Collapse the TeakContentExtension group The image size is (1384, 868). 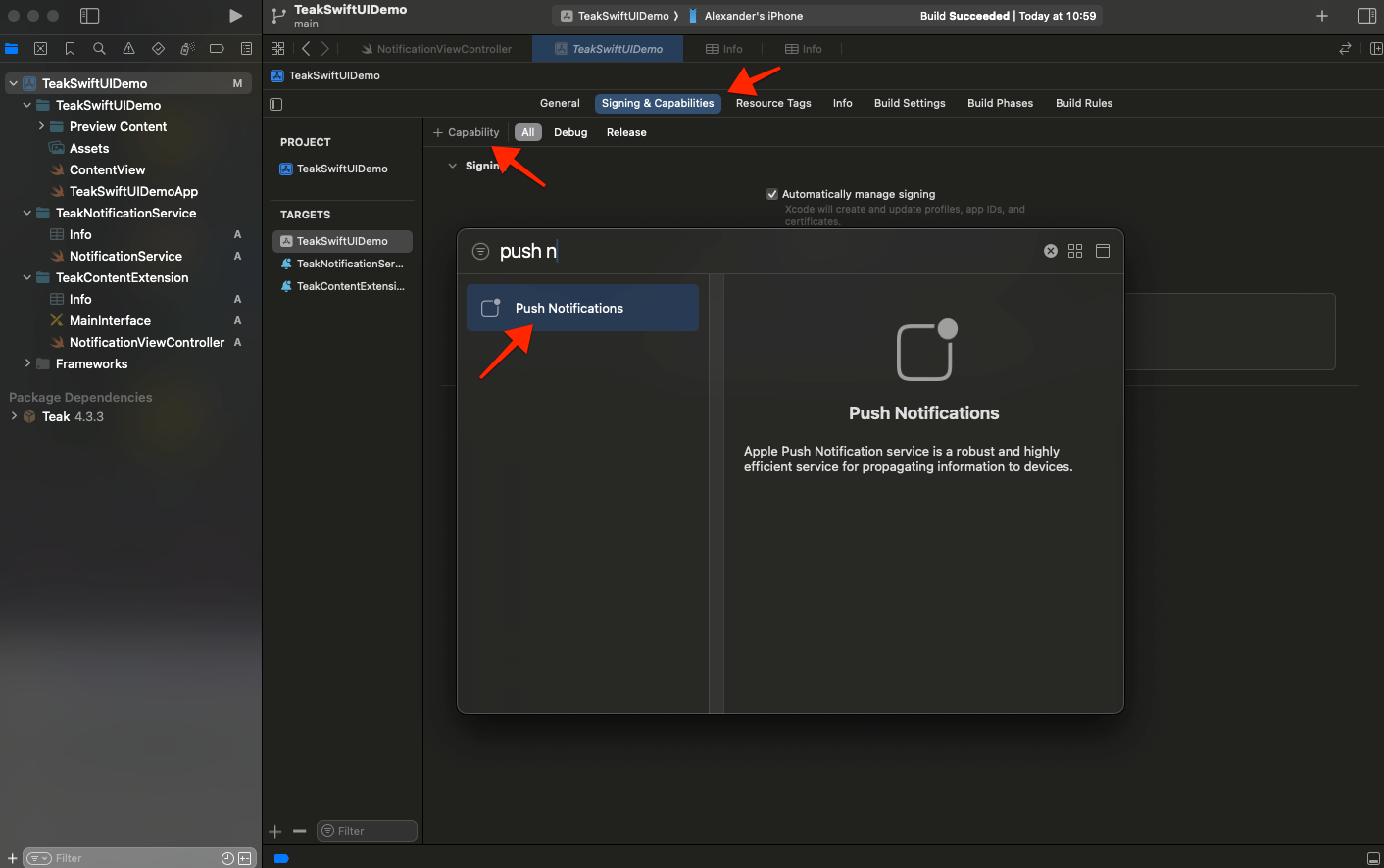[26, 277]
